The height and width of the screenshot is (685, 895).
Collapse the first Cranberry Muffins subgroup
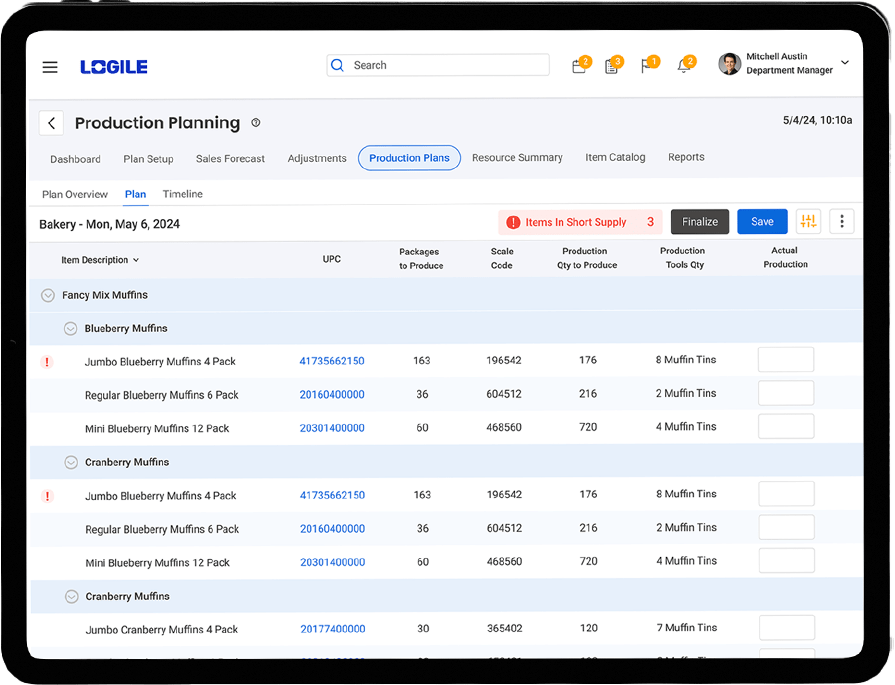click(71, 462)
